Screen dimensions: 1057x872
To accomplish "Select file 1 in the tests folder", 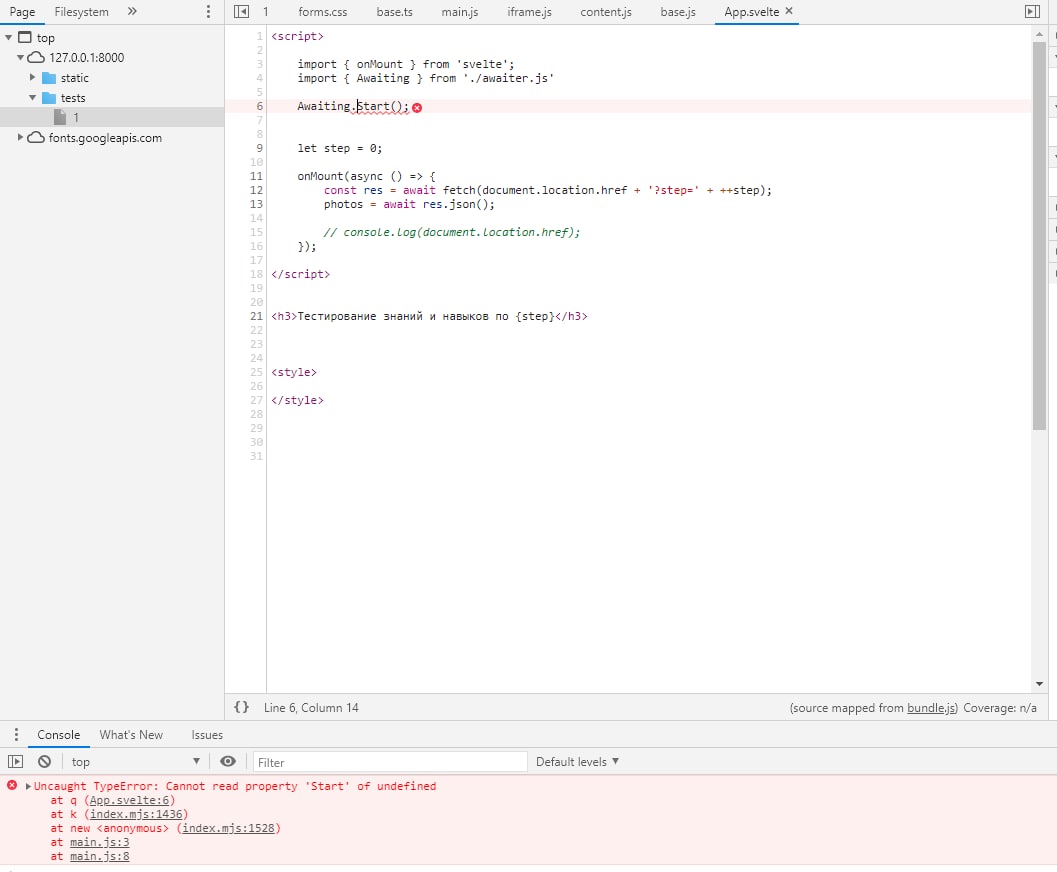I will click(x=112, y=117).
